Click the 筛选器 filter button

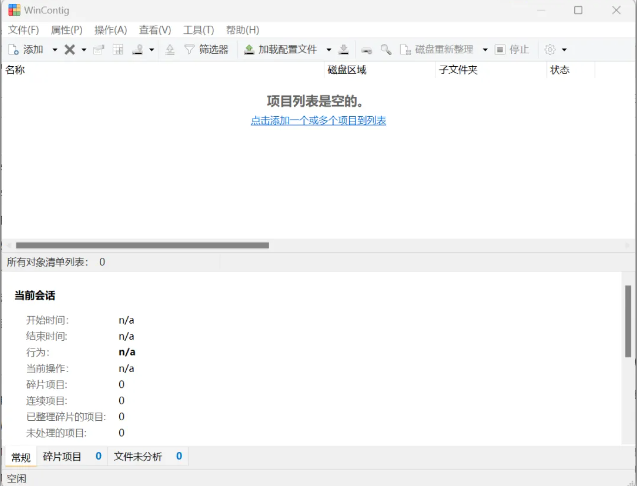(x=205, y=49)
